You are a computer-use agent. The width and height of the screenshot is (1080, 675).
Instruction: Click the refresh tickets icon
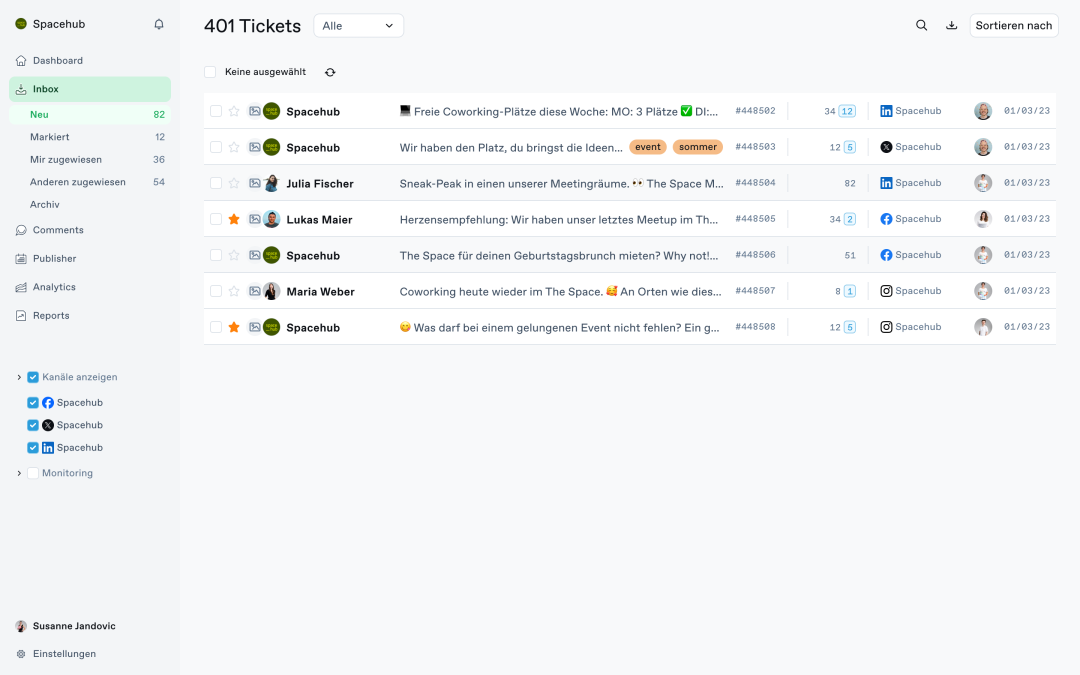click(330, 72)
